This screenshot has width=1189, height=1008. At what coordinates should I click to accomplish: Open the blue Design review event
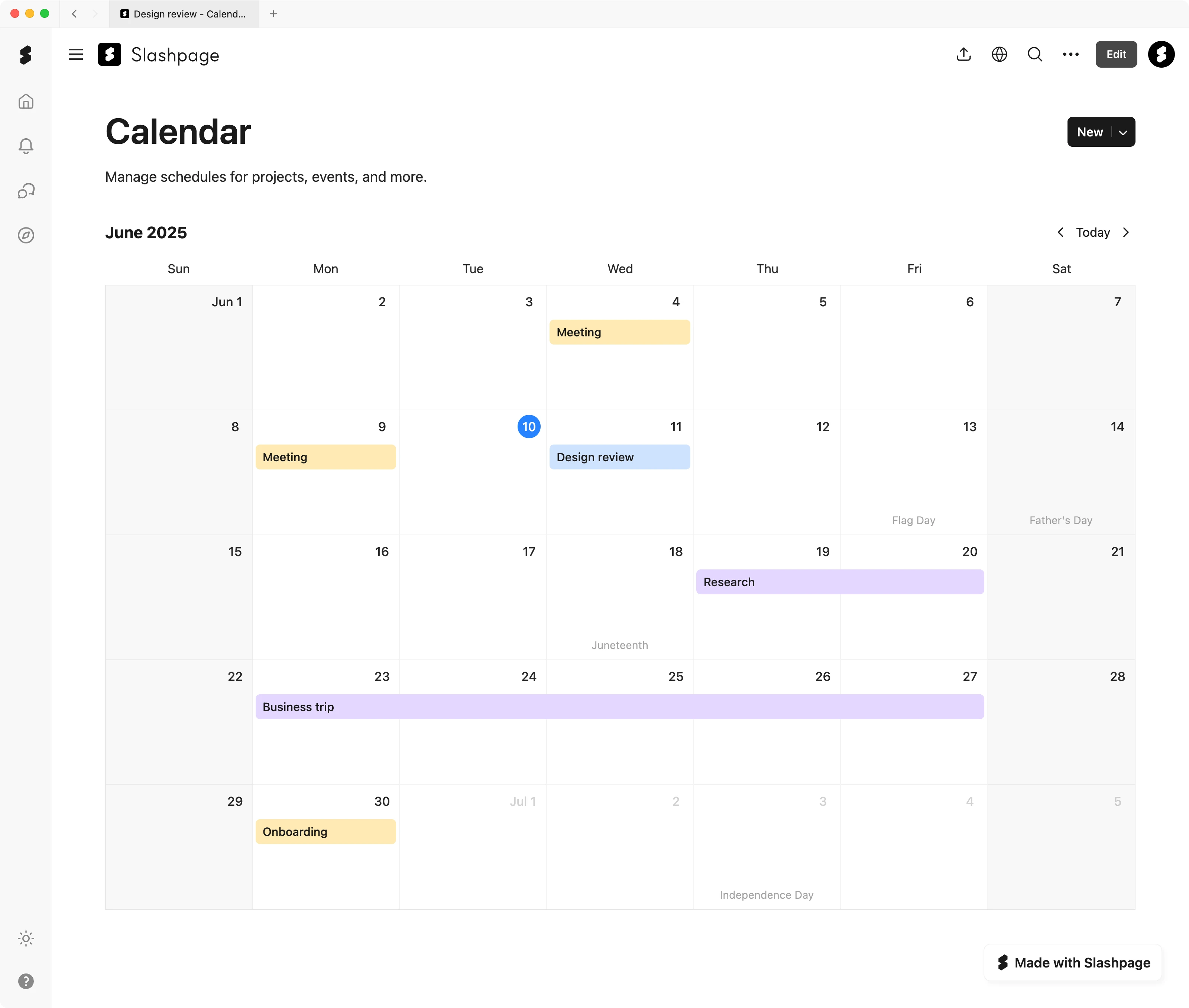[x=619, y=457]
